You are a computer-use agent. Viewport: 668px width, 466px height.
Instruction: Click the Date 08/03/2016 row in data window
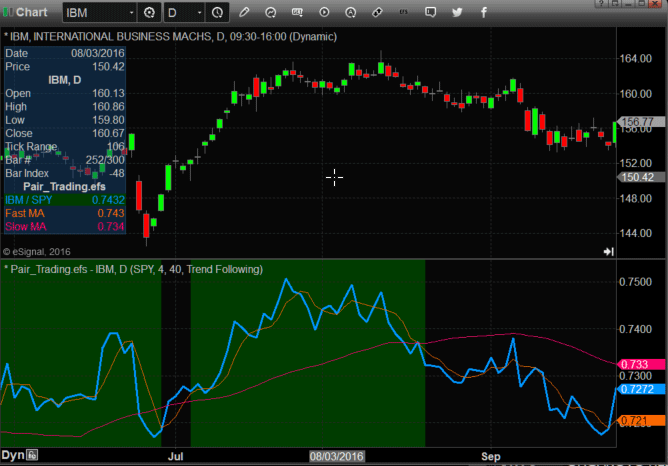tap(65, 53)
